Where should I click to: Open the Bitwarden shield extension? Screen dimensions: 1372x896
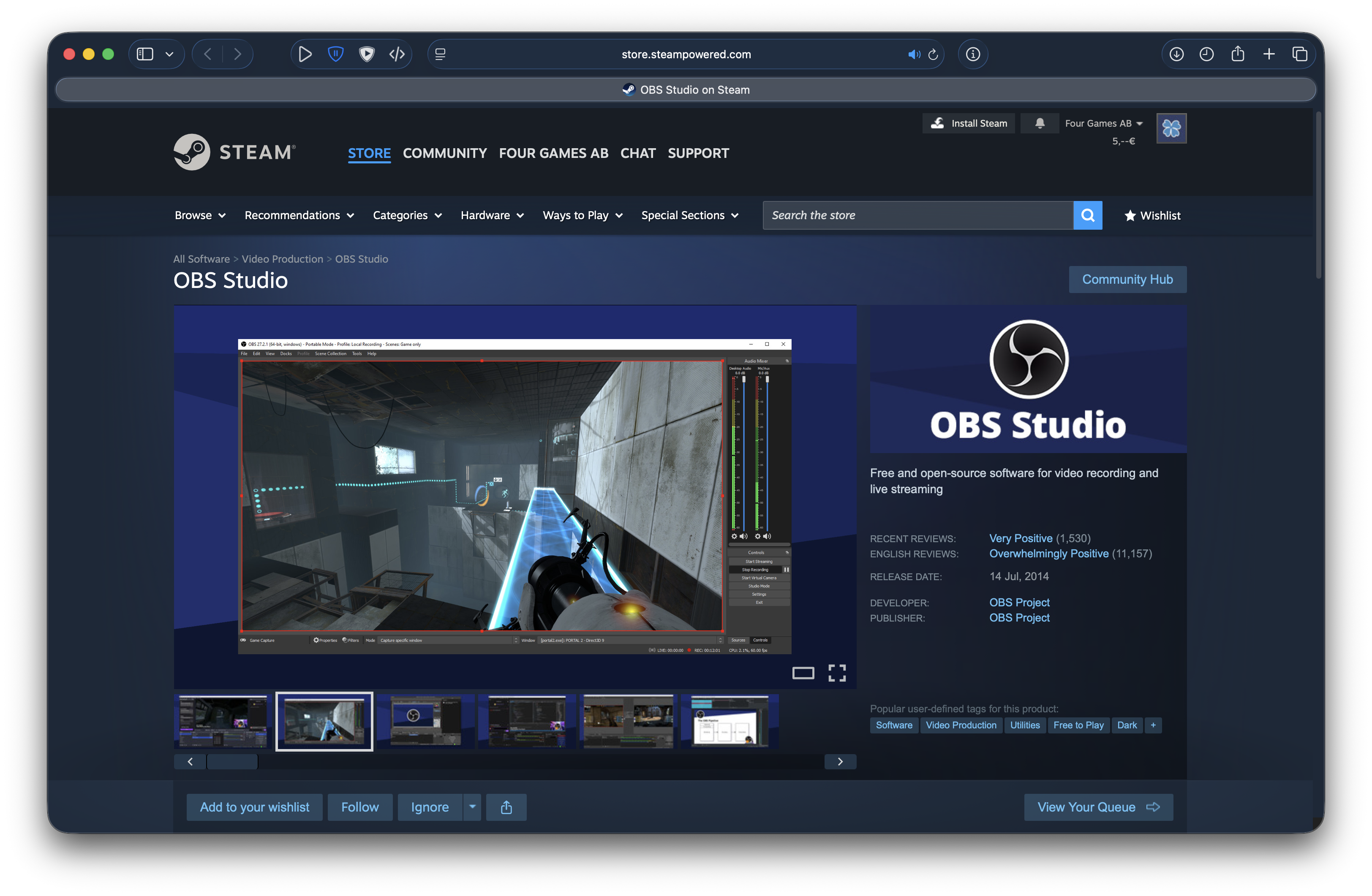pyautogui.click(x=335, y=54)
